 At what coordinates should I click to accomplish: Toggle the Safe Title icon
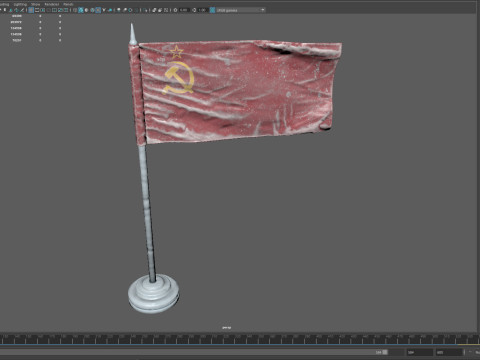(x=66, y=10)
